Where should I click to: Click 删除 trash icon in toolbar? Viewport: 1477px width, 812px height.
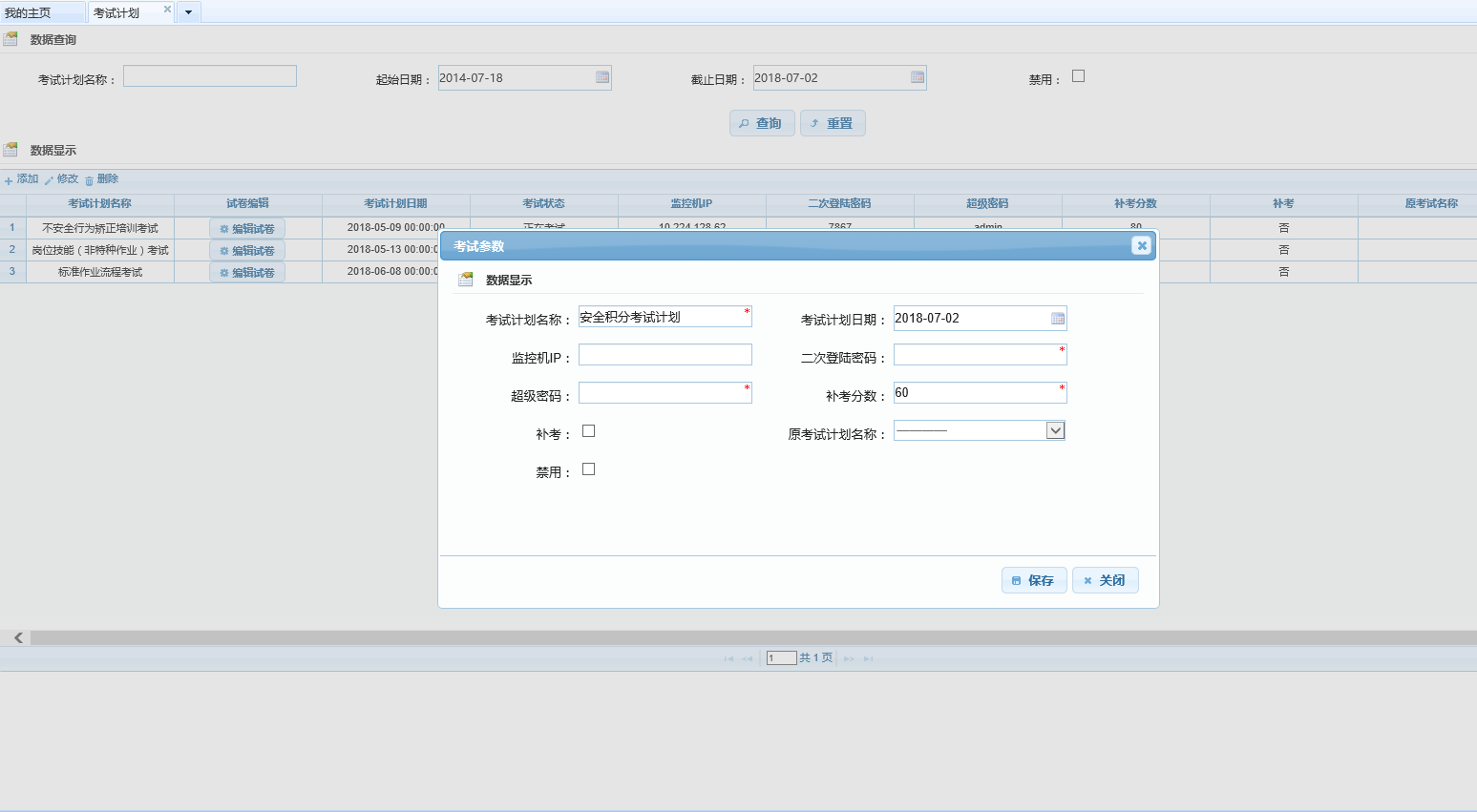90,180
